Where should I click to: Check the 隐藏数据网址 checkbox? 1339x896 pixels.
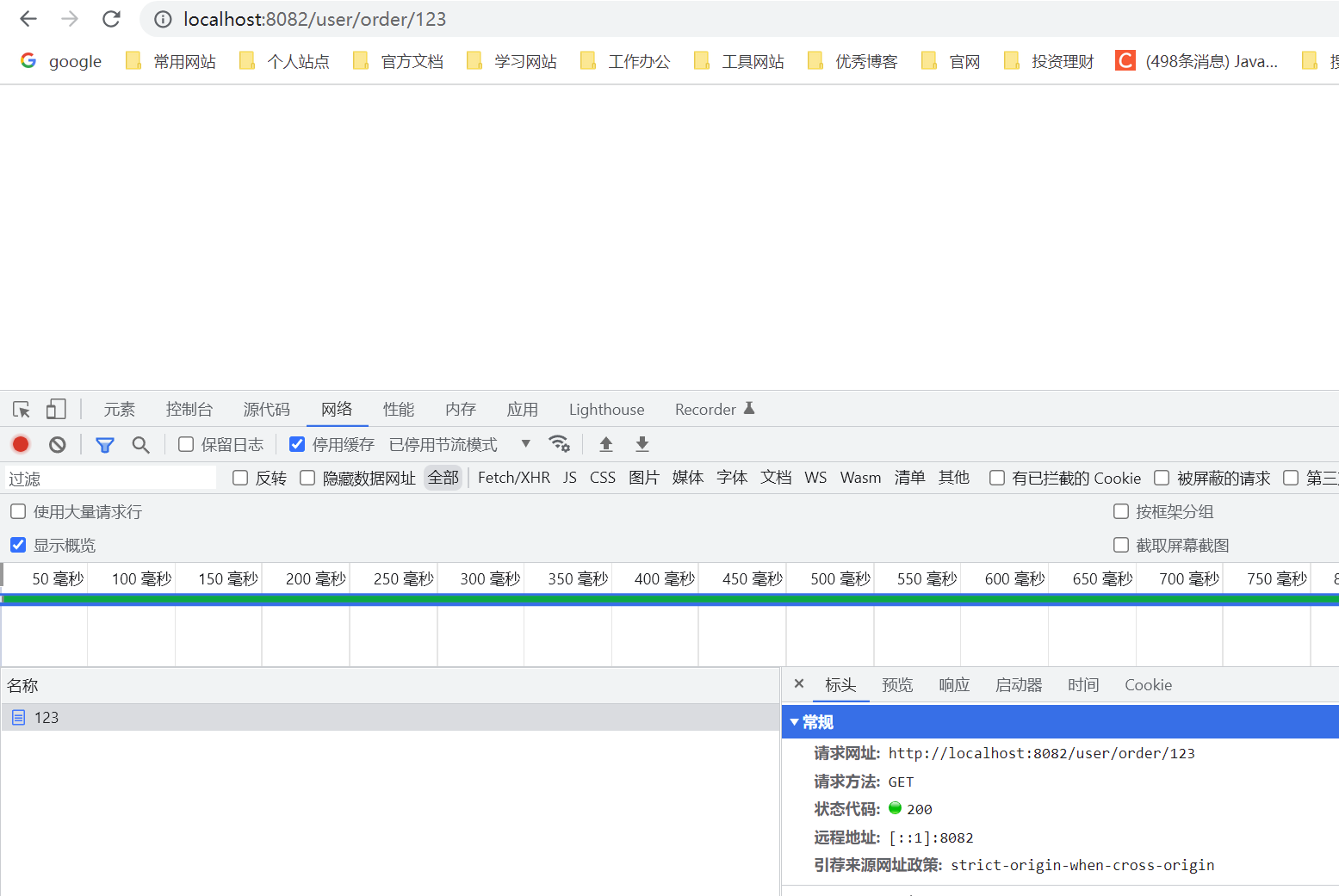307,478
